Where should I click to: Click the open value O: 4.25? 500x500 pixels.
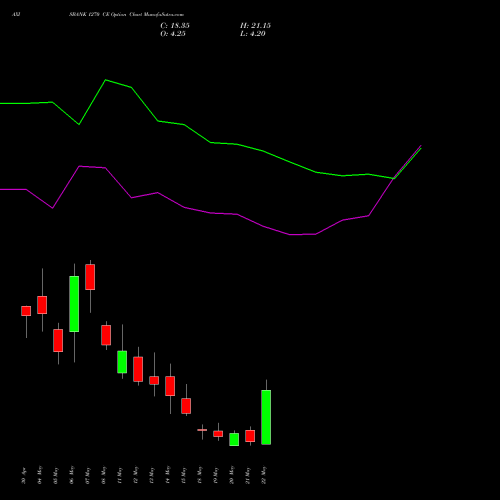tap(173, 34)
